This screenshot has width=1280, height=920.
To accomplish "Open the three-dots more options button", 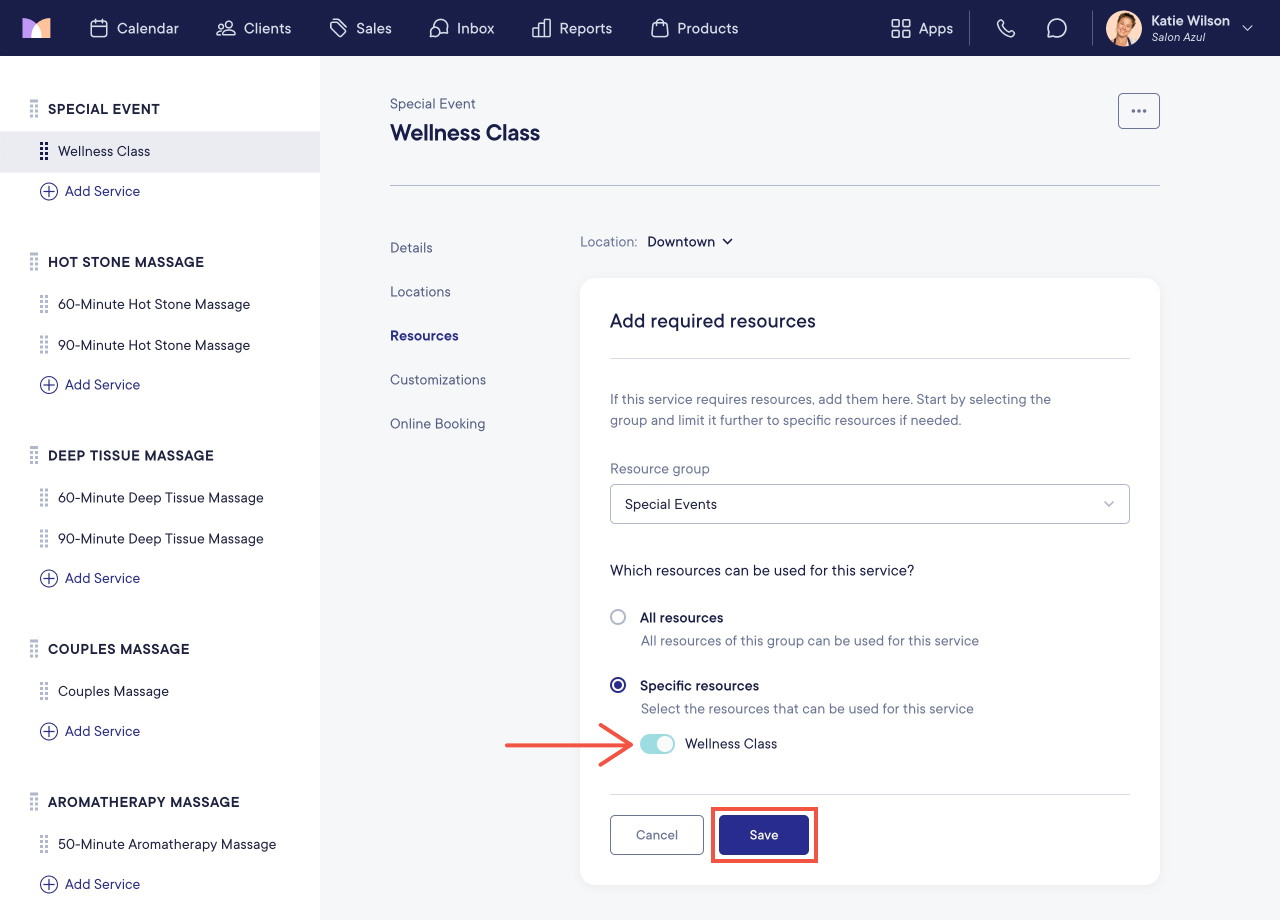I will (x=1139, y=111).
